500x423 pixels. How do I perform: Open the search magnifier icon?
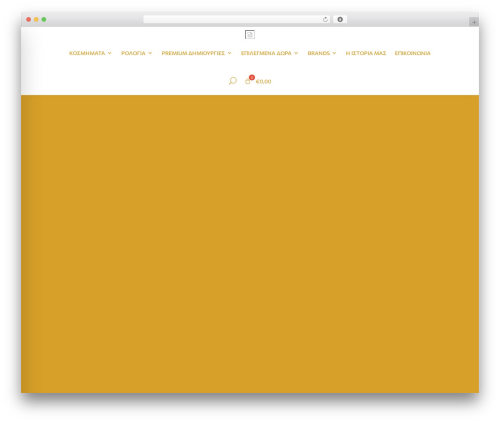click(x=233, y=81)
